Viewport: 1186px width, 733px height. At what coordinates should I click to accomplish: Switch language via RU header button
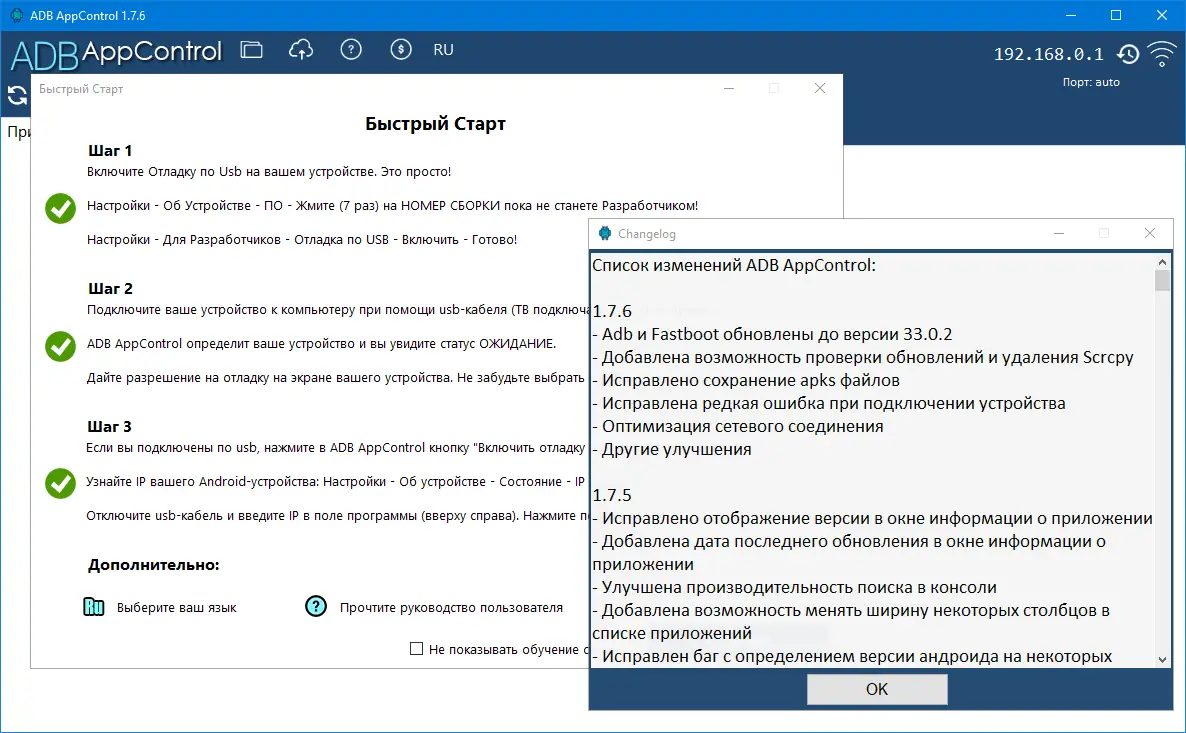coord(443,50)
